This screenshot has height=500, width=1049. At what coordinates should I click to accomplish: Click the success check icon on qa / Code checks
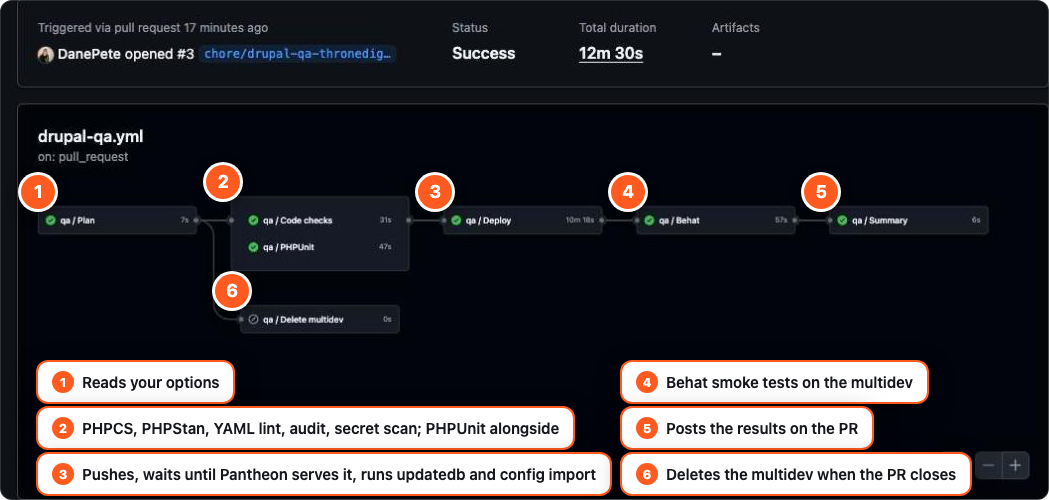(x=253, y=220)
